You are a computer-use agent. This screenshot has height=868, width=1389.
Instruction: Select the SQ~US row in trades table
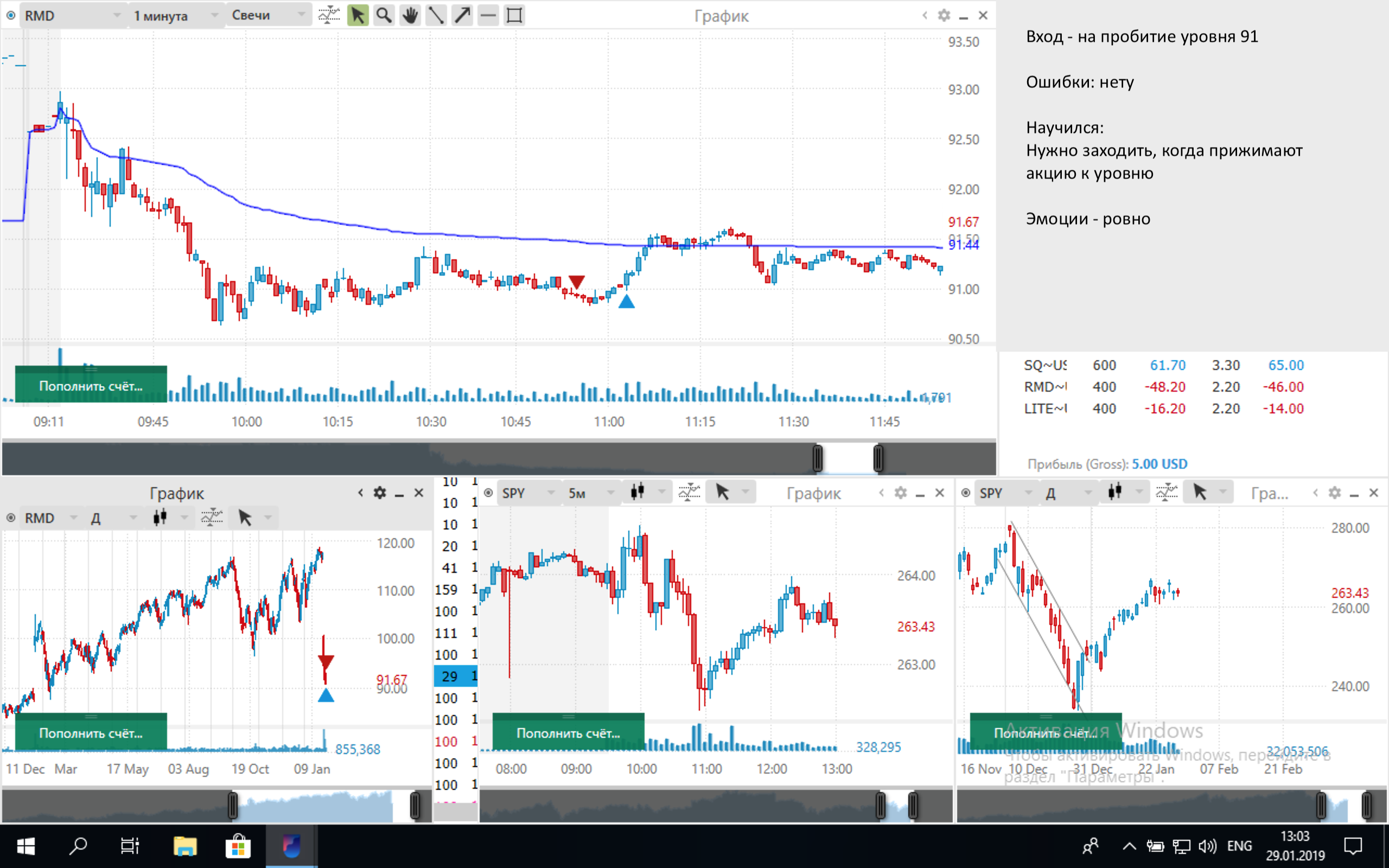point(1164,365)
